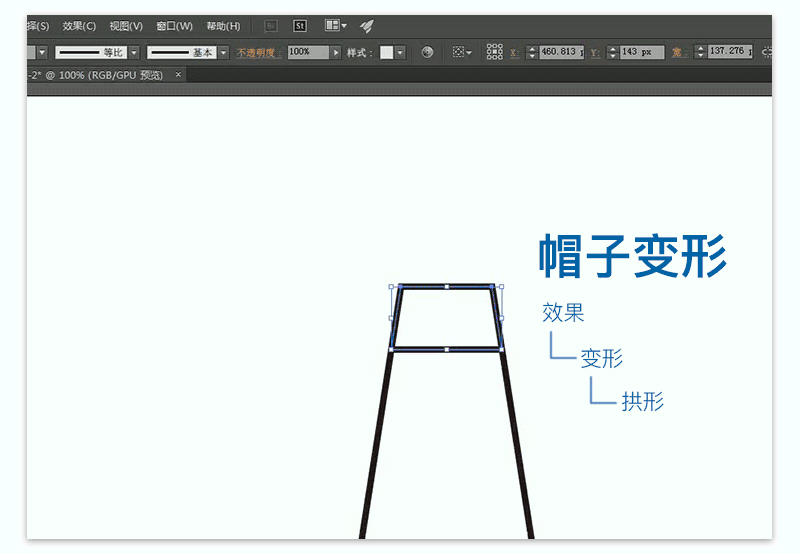The width and height of the screenshot is (800, 554).
Task: Expand the 基本 brush definition dropdown
Action: [x=223, y=53]
